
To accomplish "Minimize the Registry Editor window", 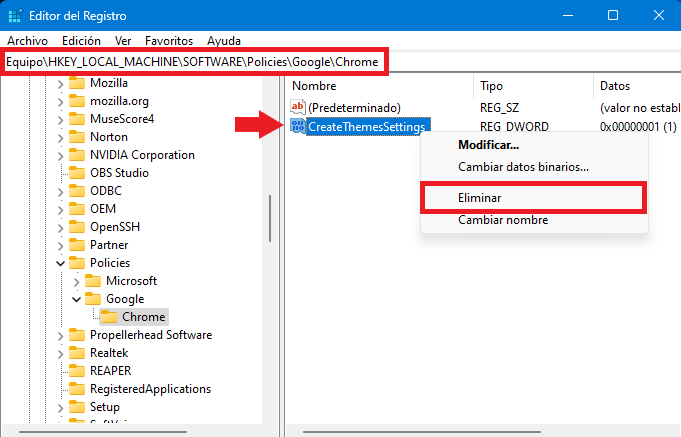I will tap(568, 15).
